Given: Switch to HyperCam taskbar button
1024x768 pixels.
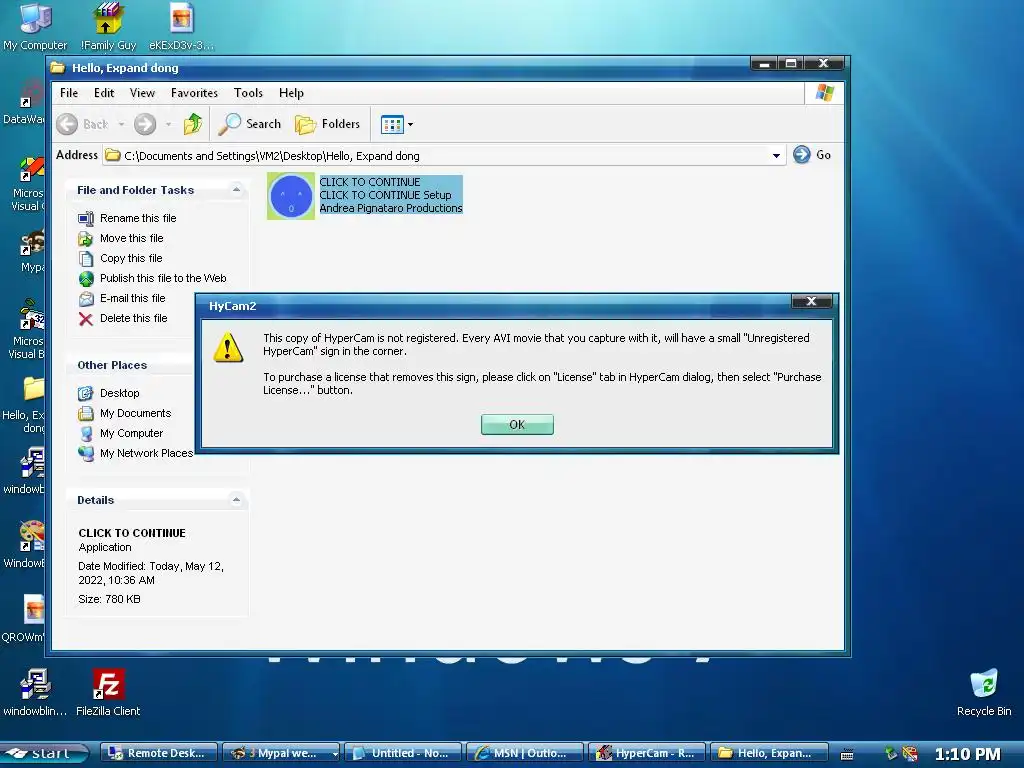Looking at the screenshot, I should click(x=647, y=753).
